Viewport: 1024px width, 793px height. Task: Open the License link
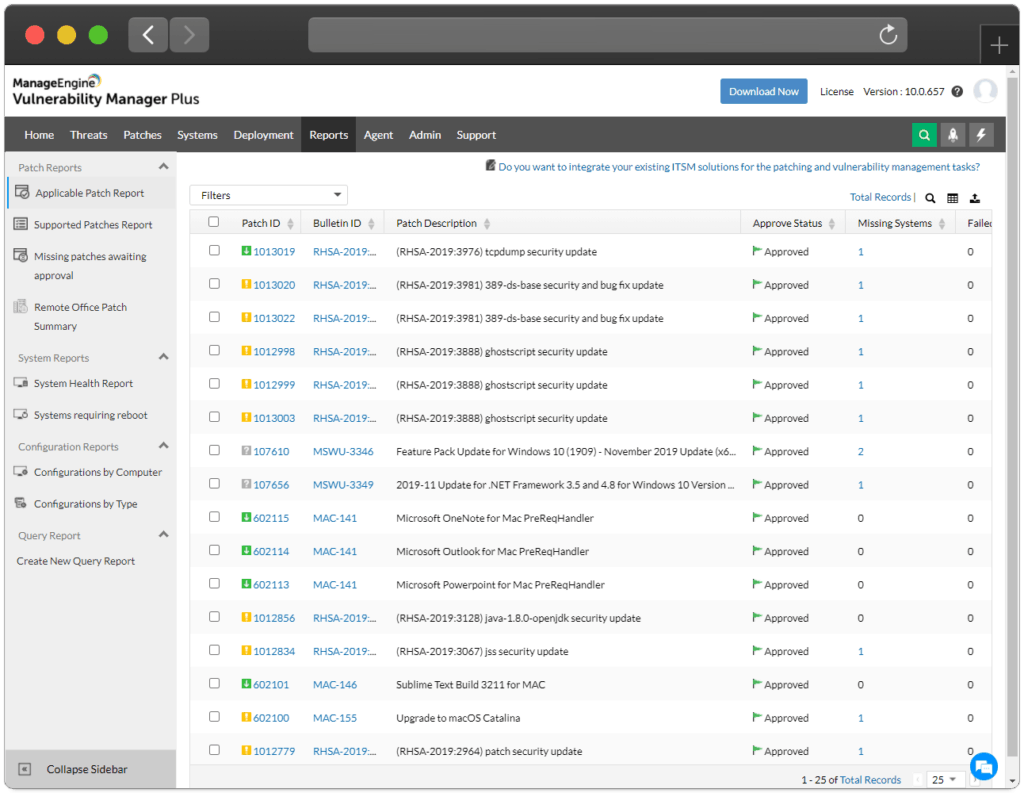pyautogui.click(x=837, y=91)
